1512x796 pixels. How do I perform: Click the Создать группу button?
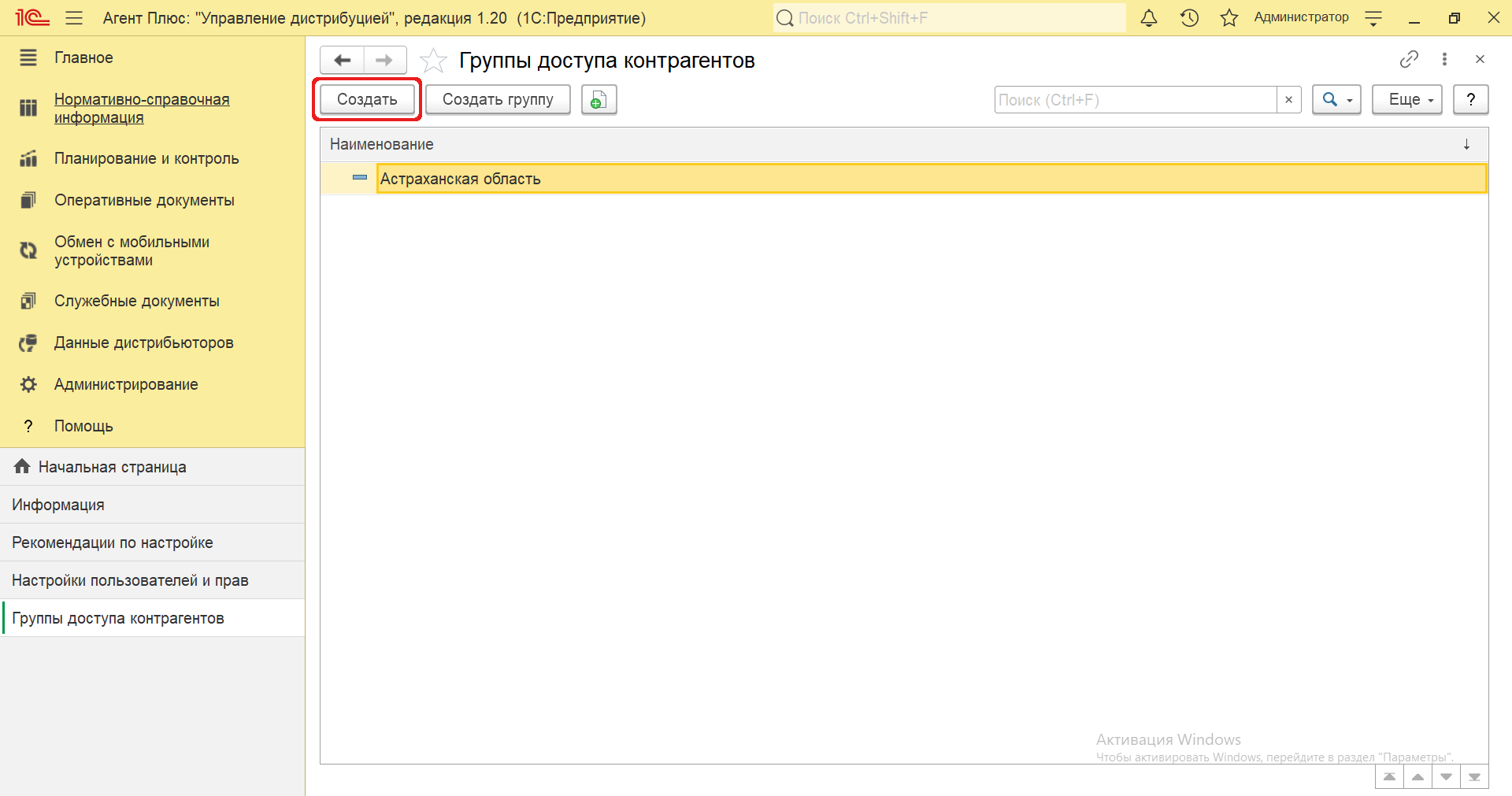[x=498, y=100]
